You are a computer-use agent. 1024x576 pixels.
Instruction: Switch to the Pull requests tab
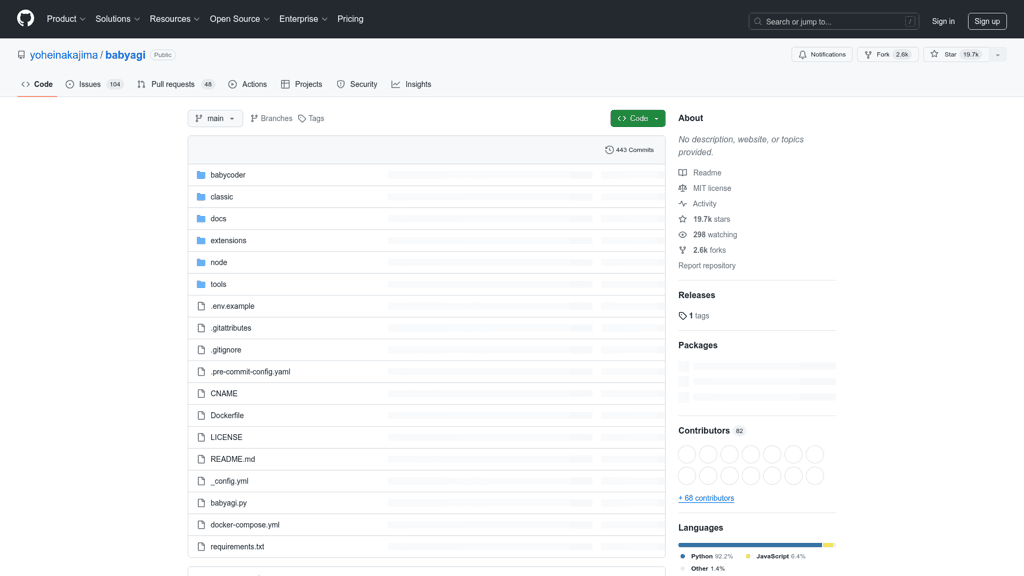(174, 84)
